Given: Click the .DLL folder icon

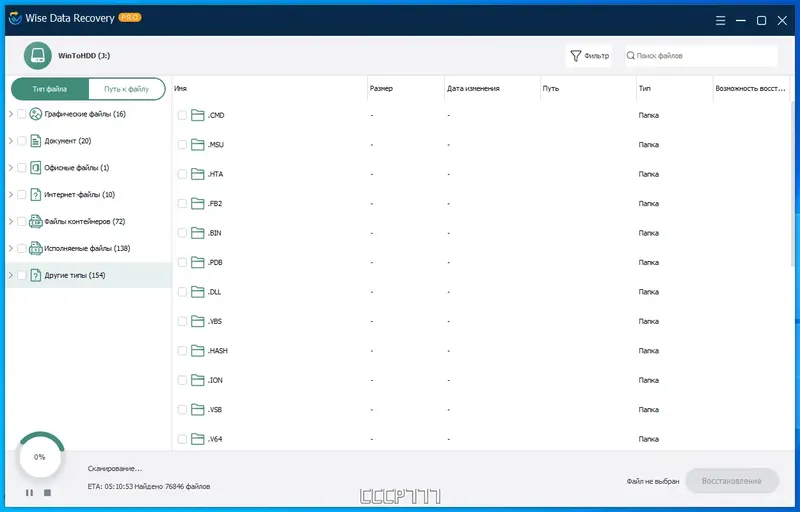Looking at the screenshot, I should tap(197, 292).
